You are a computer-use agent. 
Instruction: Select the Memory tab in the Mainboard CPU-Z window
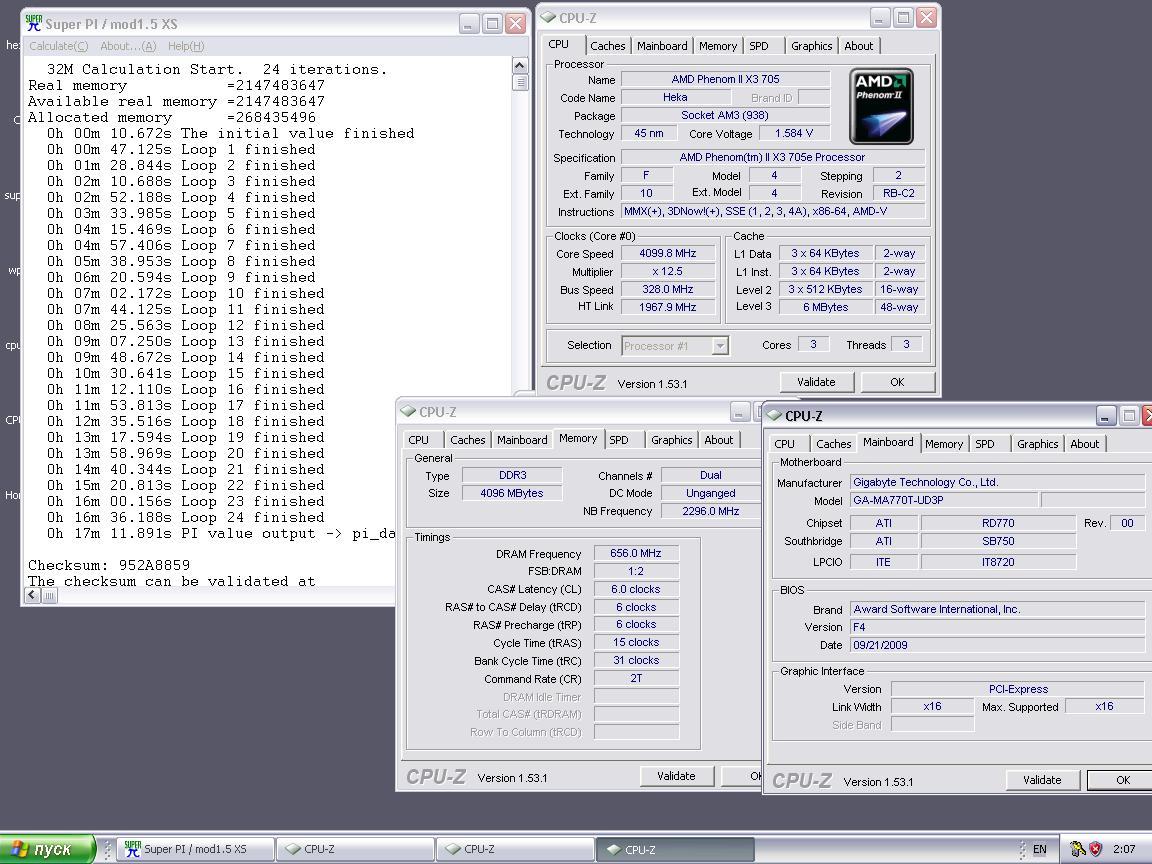(943, 444)
